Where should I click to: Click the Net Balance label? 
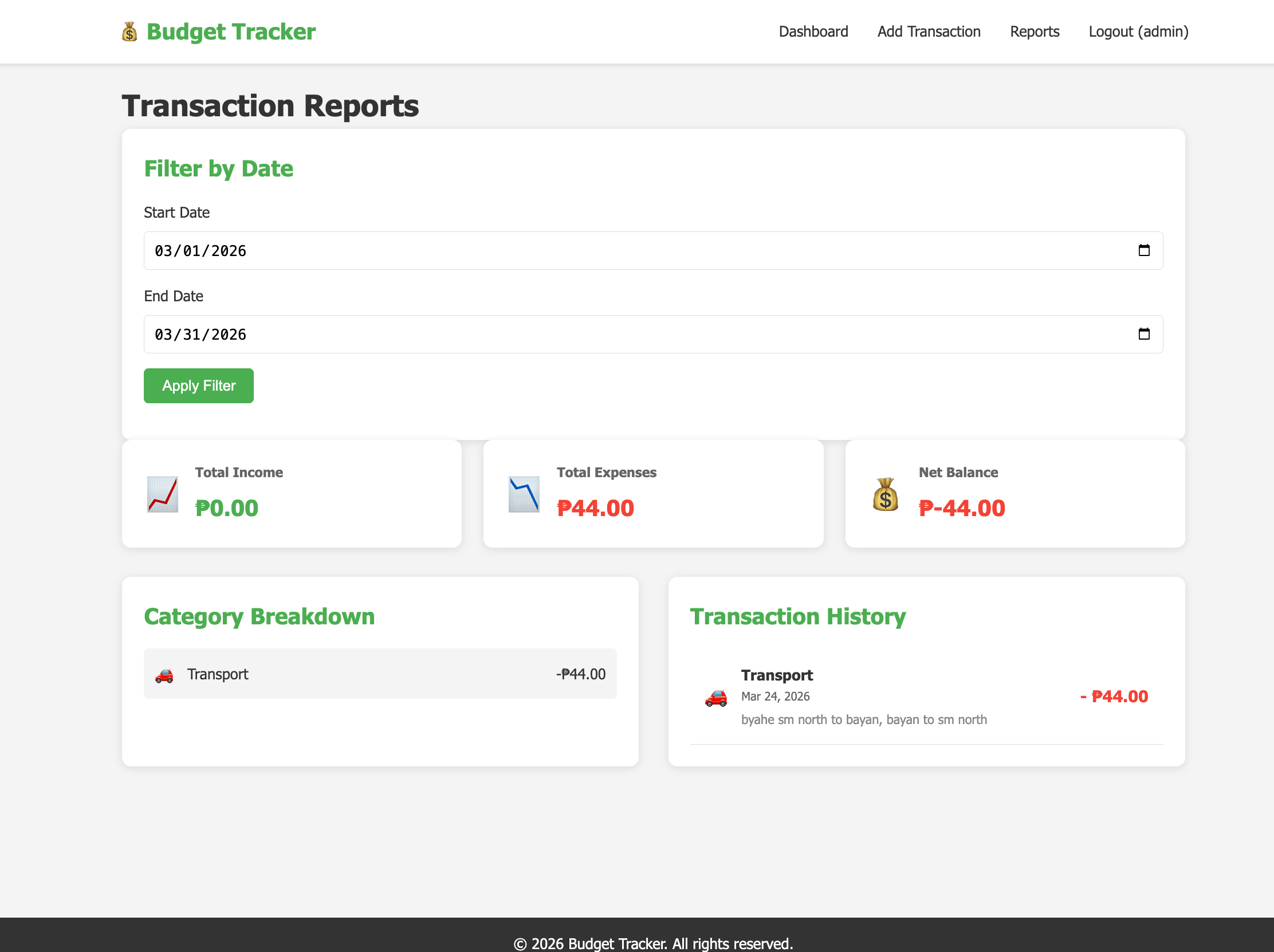point(958,472)
